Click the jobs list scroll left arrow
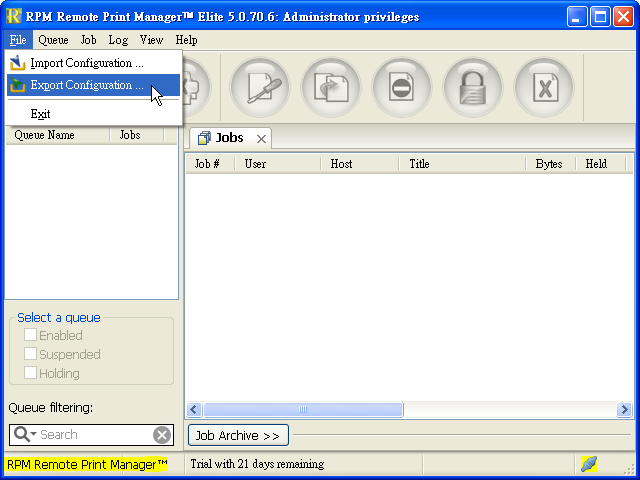The height and width of the screenshot is (480, 640). [194, 409]
